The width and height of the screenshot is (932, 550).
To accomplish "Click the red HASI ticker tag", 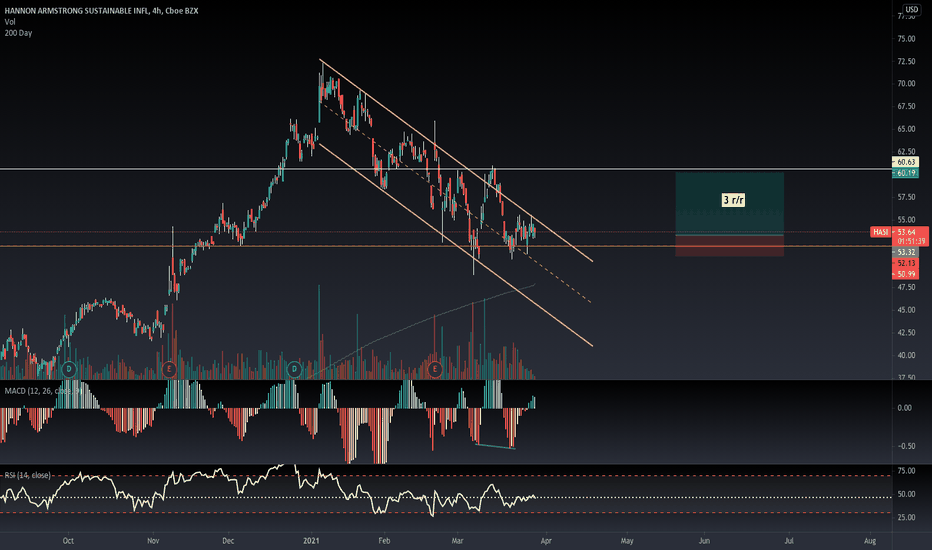I will pyautogui.click(x=881, y=232).
